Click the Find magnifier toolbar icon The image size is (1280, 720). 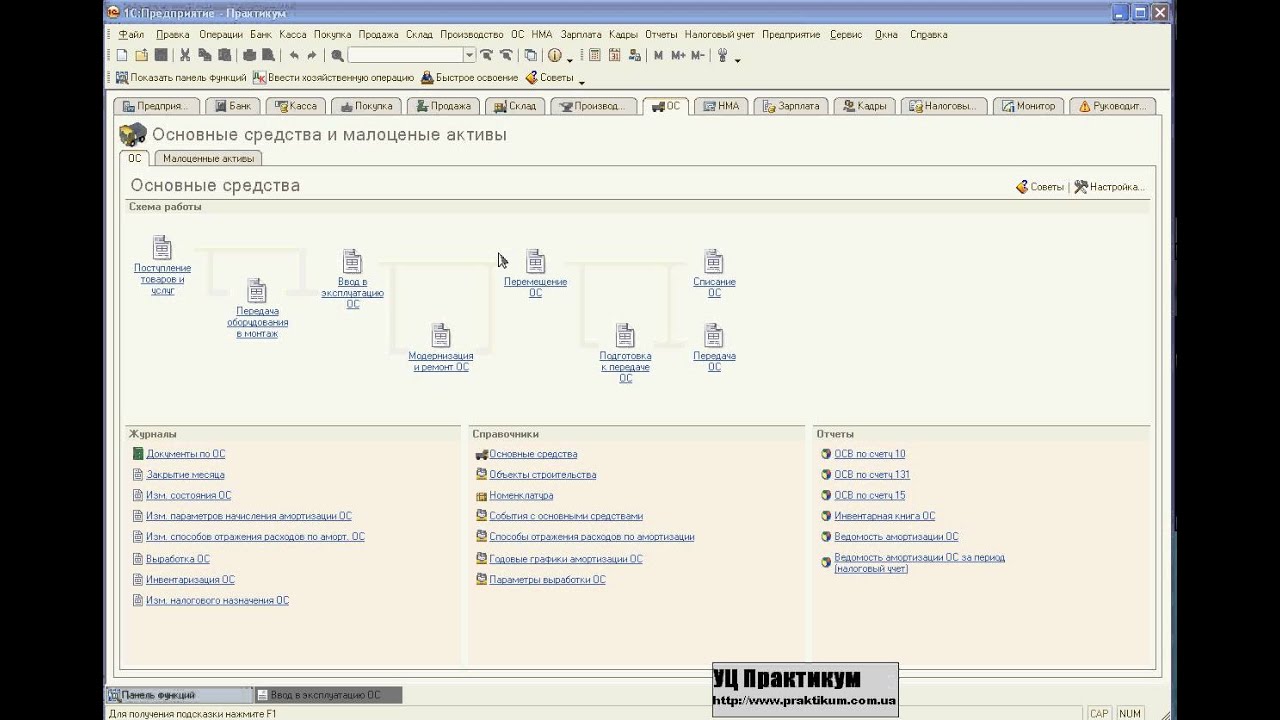click(337, 55)
